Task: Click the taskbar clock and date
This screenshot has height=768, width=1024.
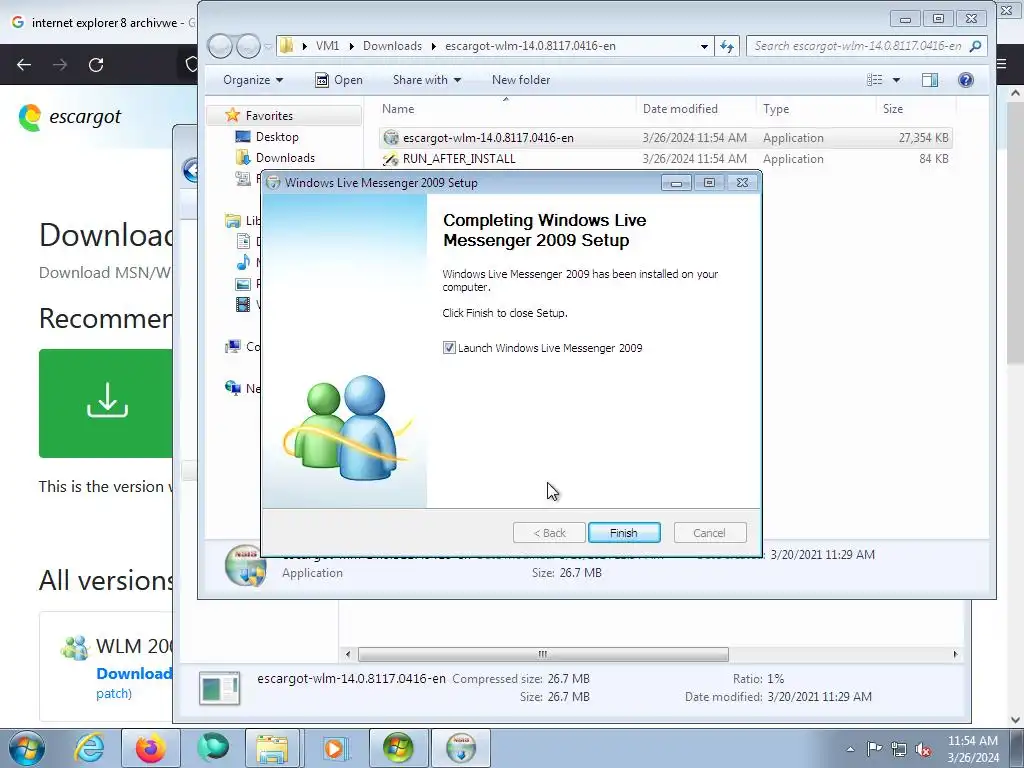Action: click(973, 749)
